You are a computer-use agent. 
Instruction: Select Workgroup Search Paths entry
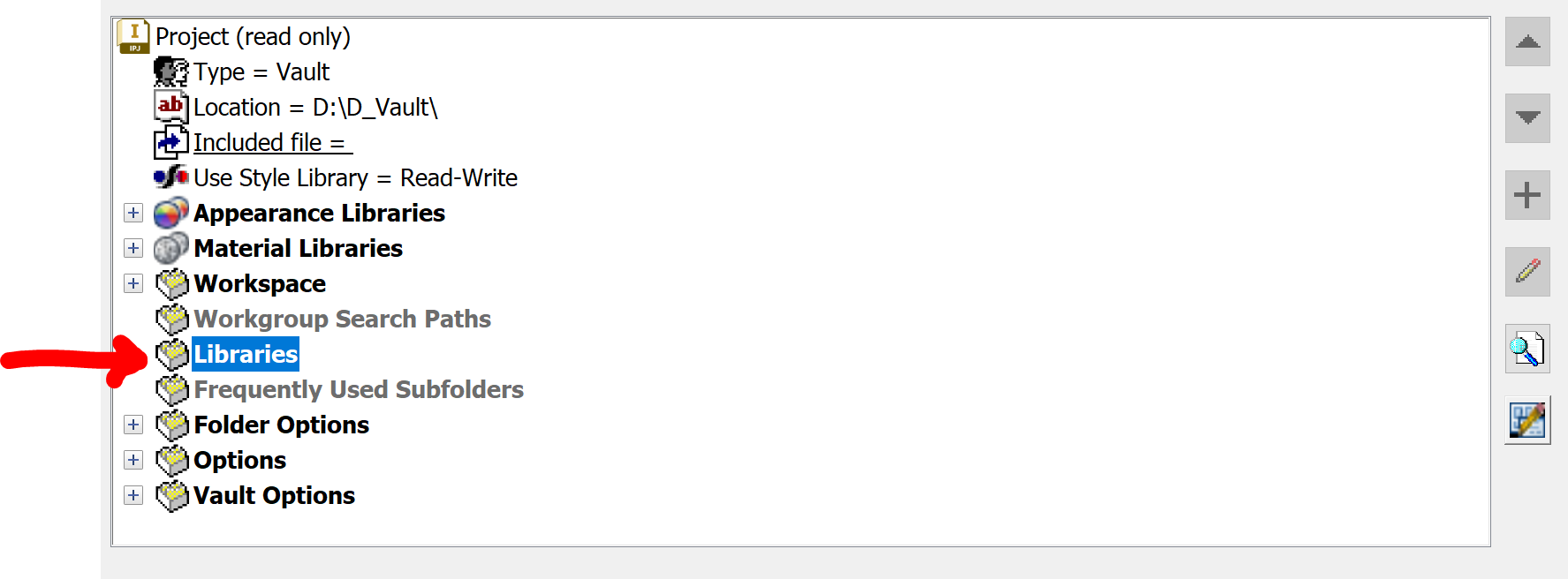click(342, 319)
